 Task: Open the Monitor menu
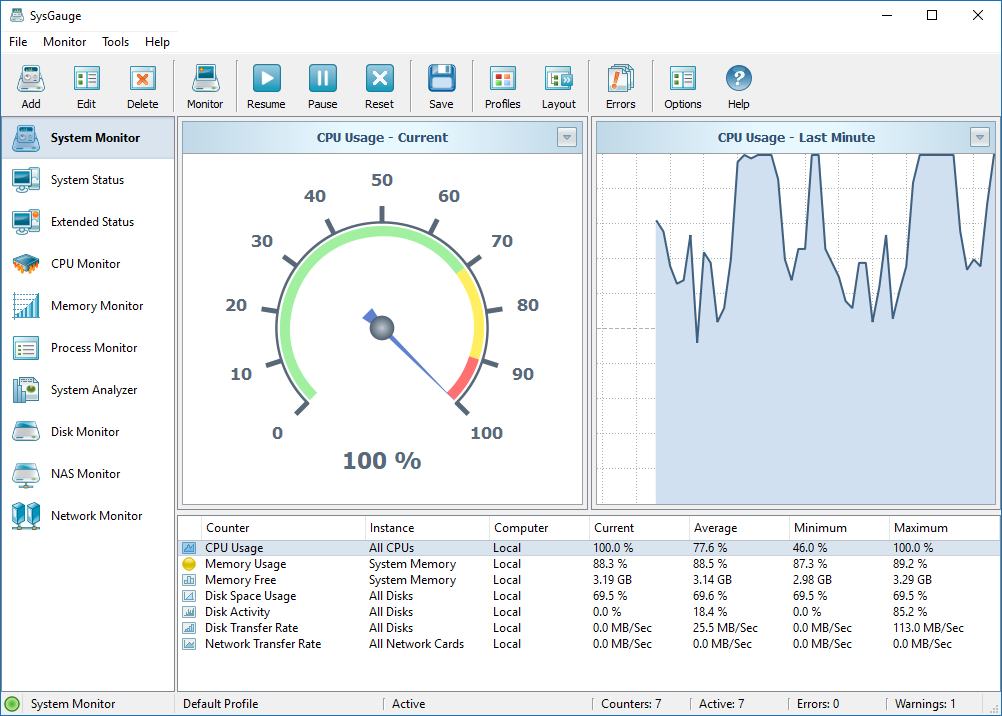(65, 42)
